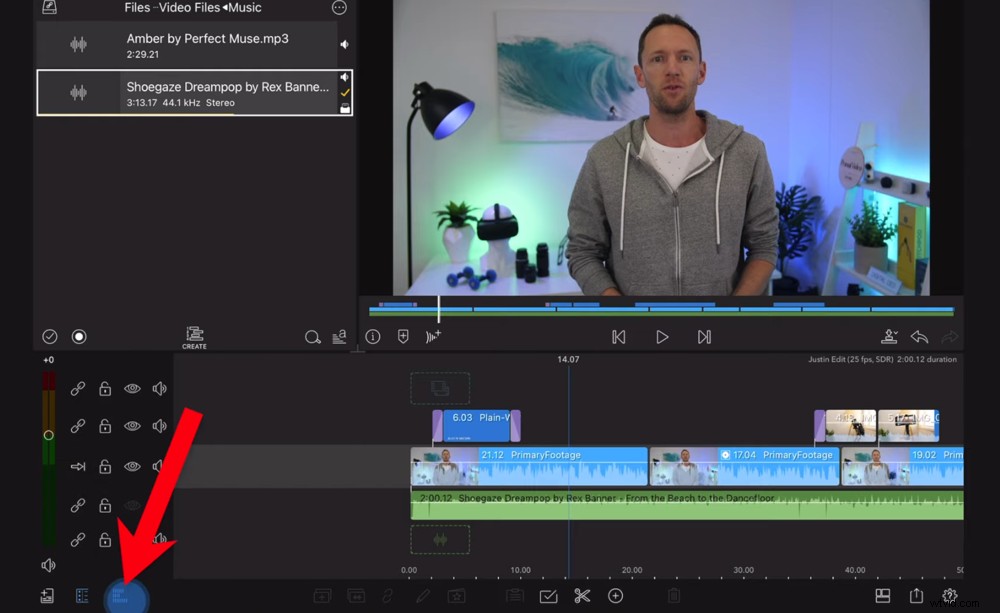The height and width of the screenshot is (613, 1000).
Task: Tap the add marker icon
Action: click(x=403, y=337)
